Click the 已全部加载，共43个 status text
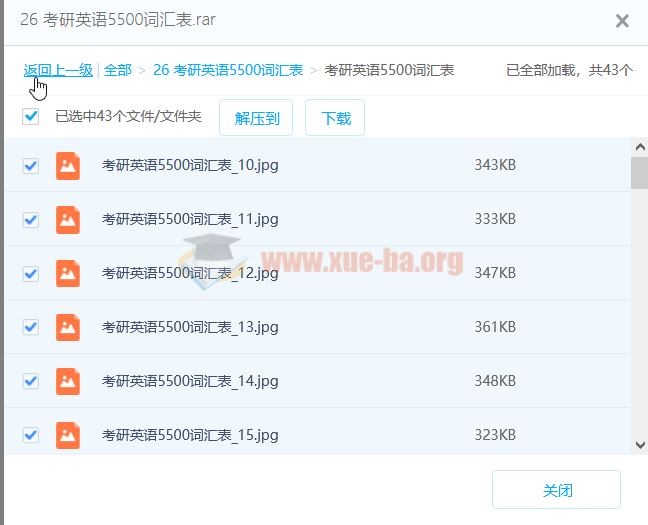 tap(569, 70)
